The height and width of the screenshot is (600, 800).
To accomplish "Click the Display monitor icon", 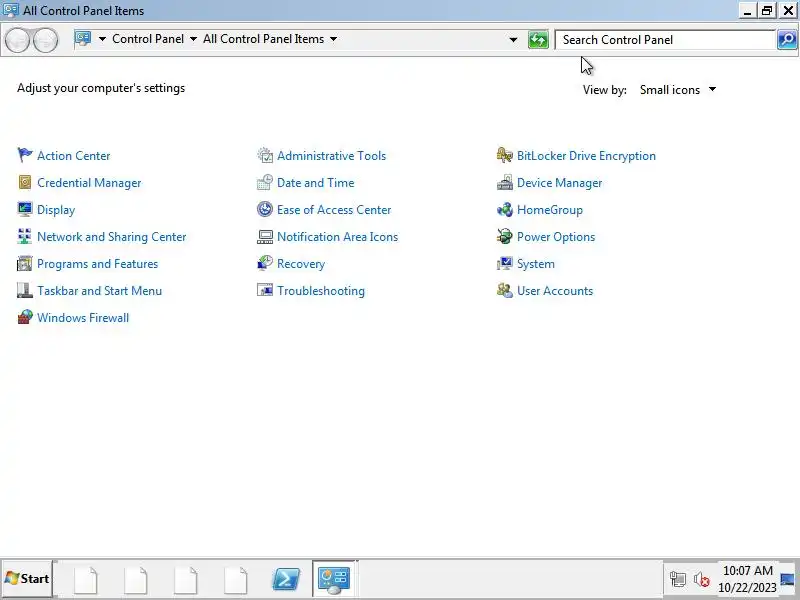I will click(x=24, y=209).
